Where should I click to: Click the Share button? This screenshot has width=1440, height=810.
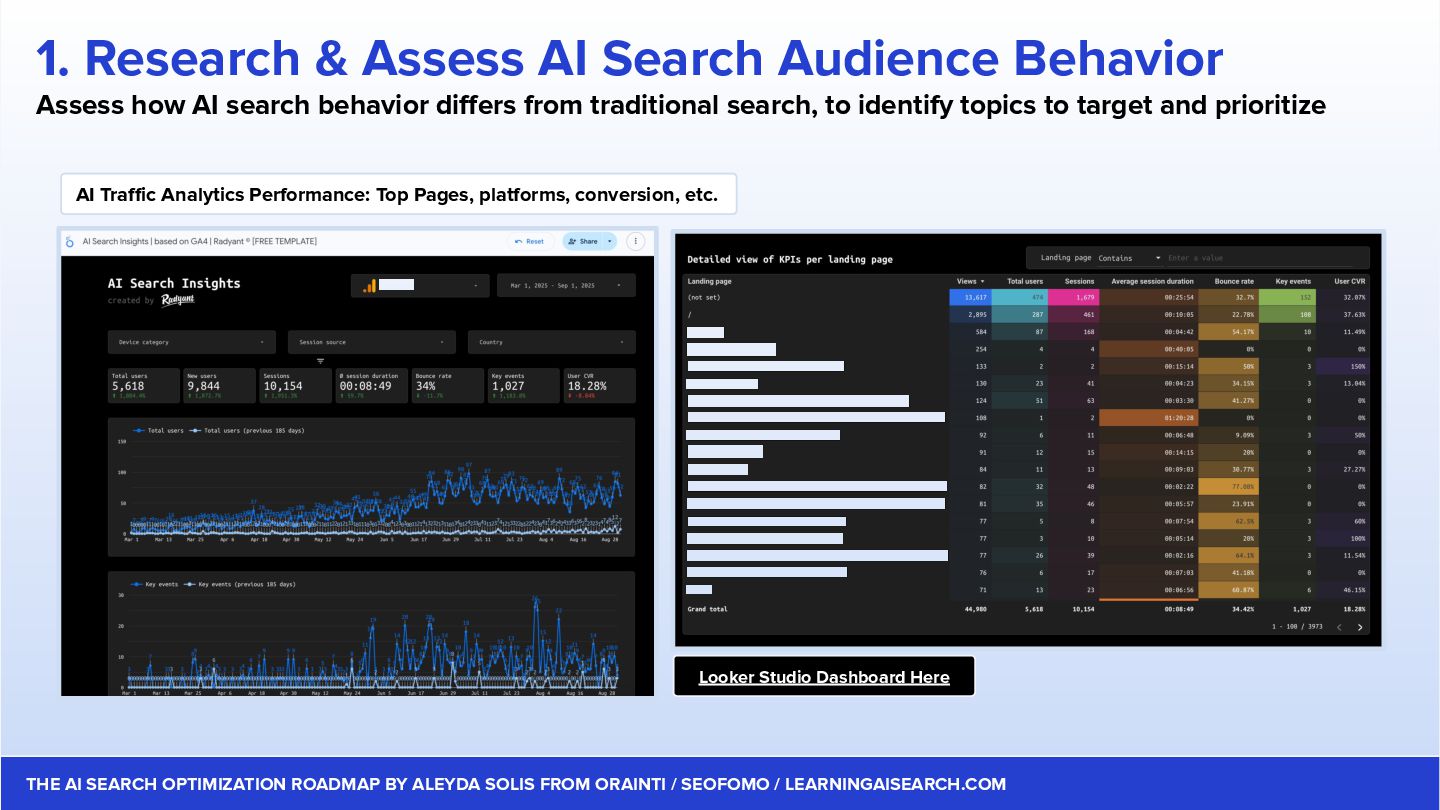[582, 241]
